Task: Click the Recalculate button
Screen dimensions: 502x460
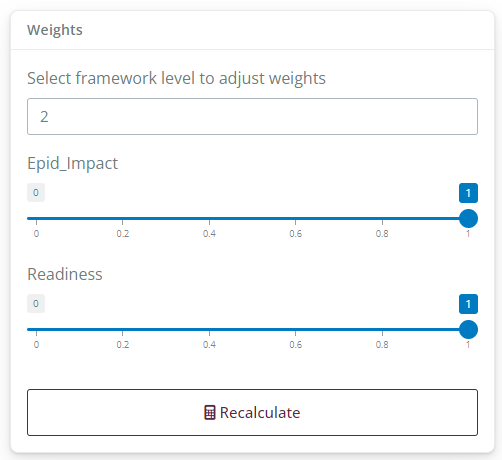Action: point(252,412)
